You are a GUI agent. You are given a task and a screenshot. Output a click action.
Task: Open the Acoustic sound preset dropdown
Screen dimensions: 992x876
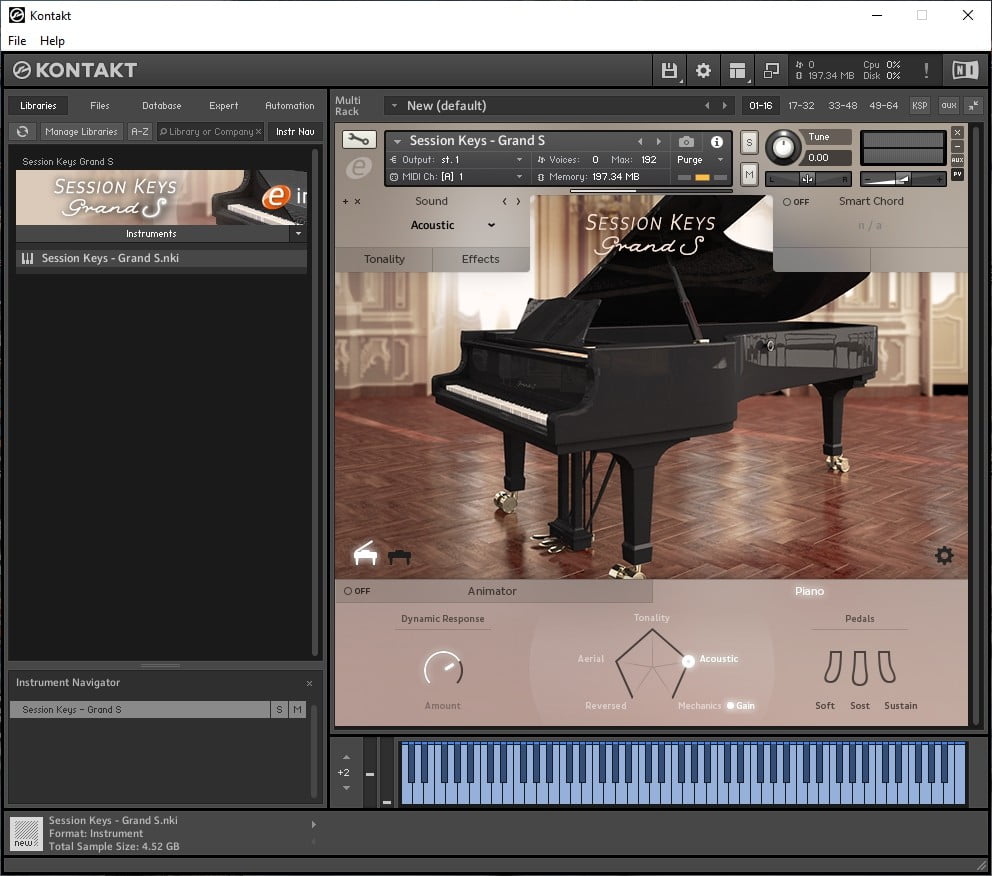[x=452, y=225]
